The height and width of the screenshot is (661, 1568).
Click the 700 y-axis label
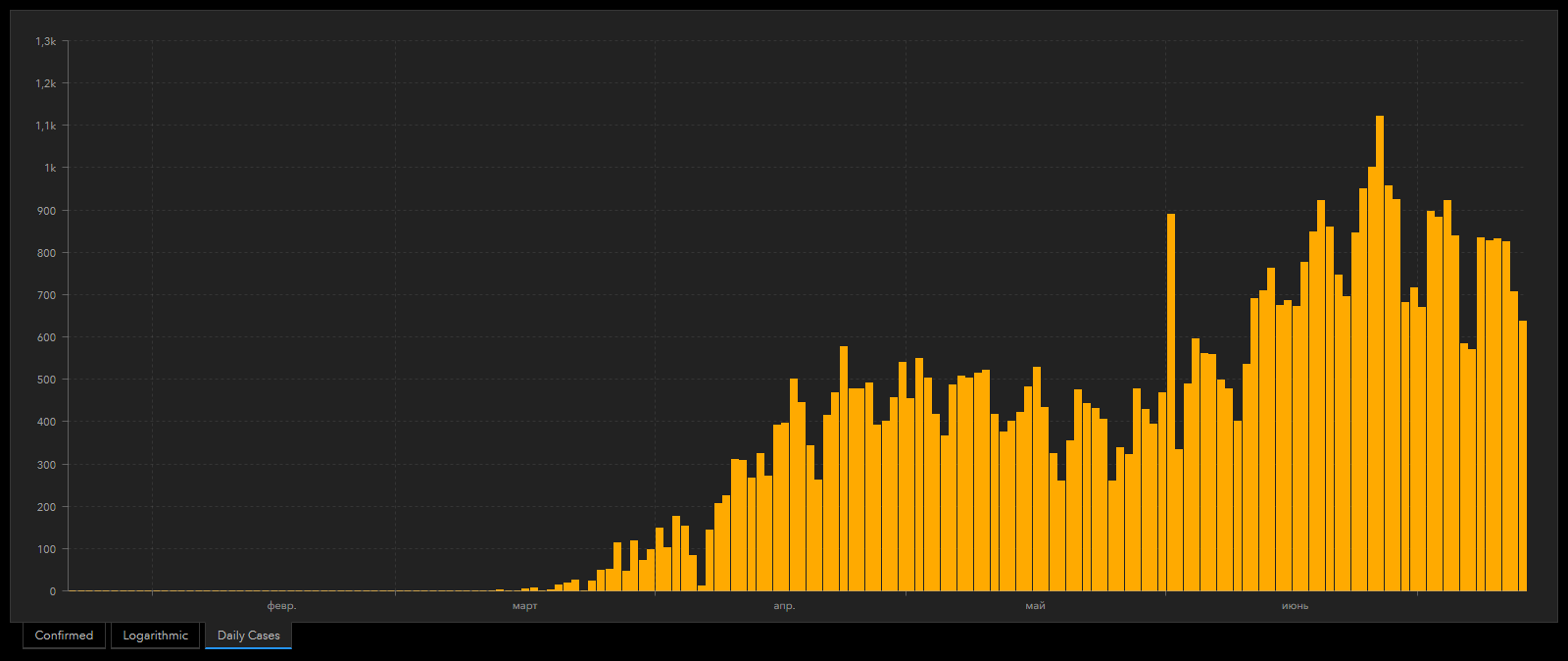pos(46,295)
